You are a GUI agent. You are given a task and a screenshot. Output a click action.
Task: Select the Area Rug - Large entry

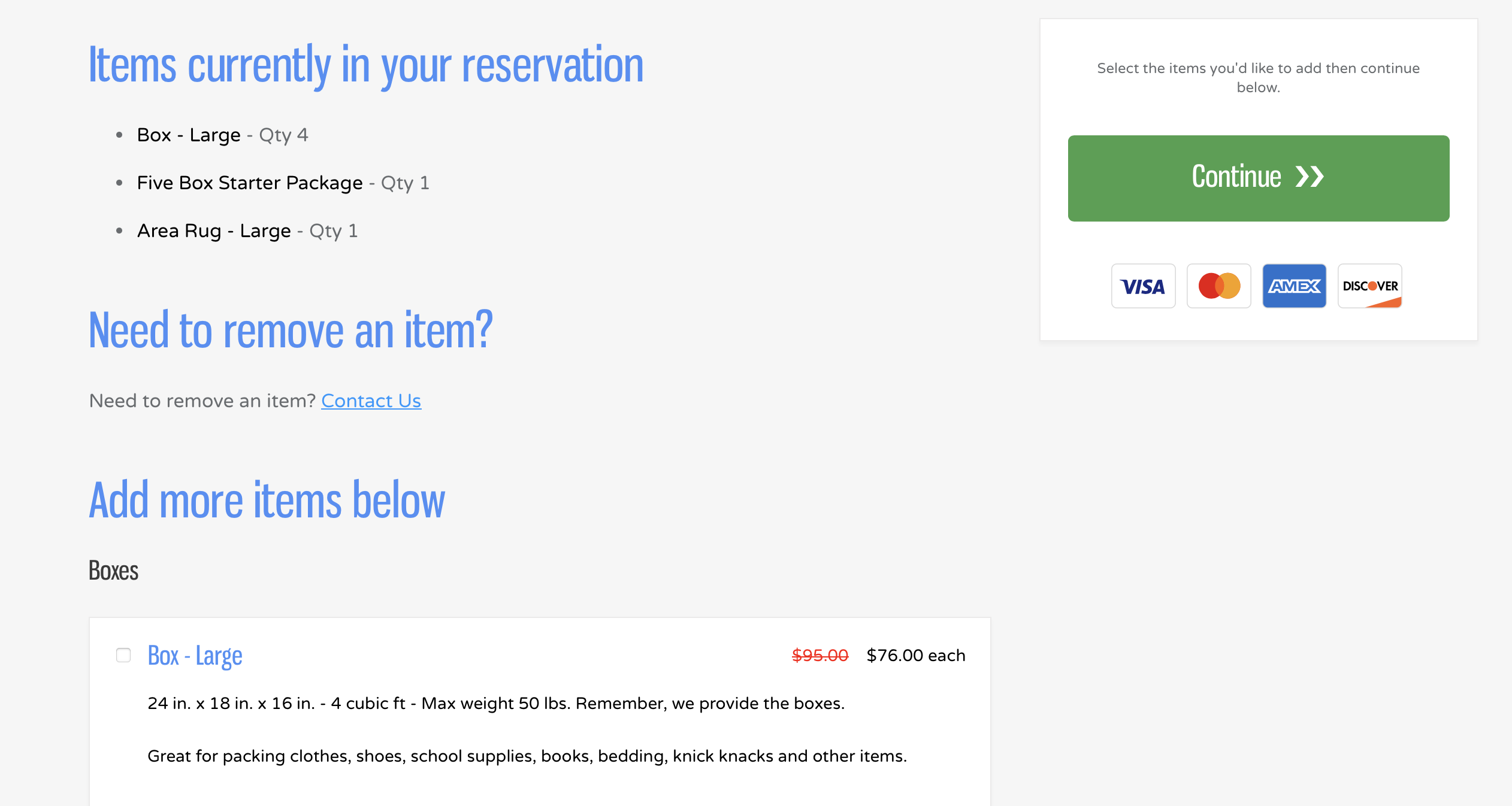point(247,231)
